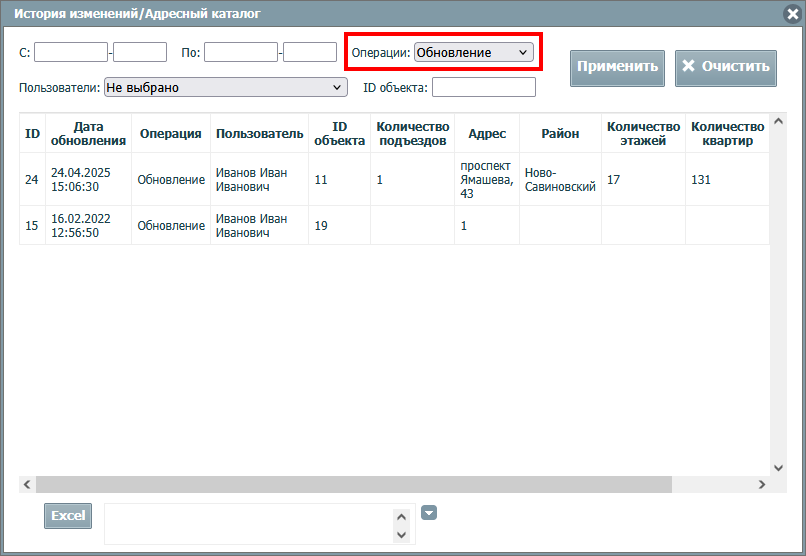Click text area scroll down arrow
The image size is (806, 556).
[x=402, y=535]
